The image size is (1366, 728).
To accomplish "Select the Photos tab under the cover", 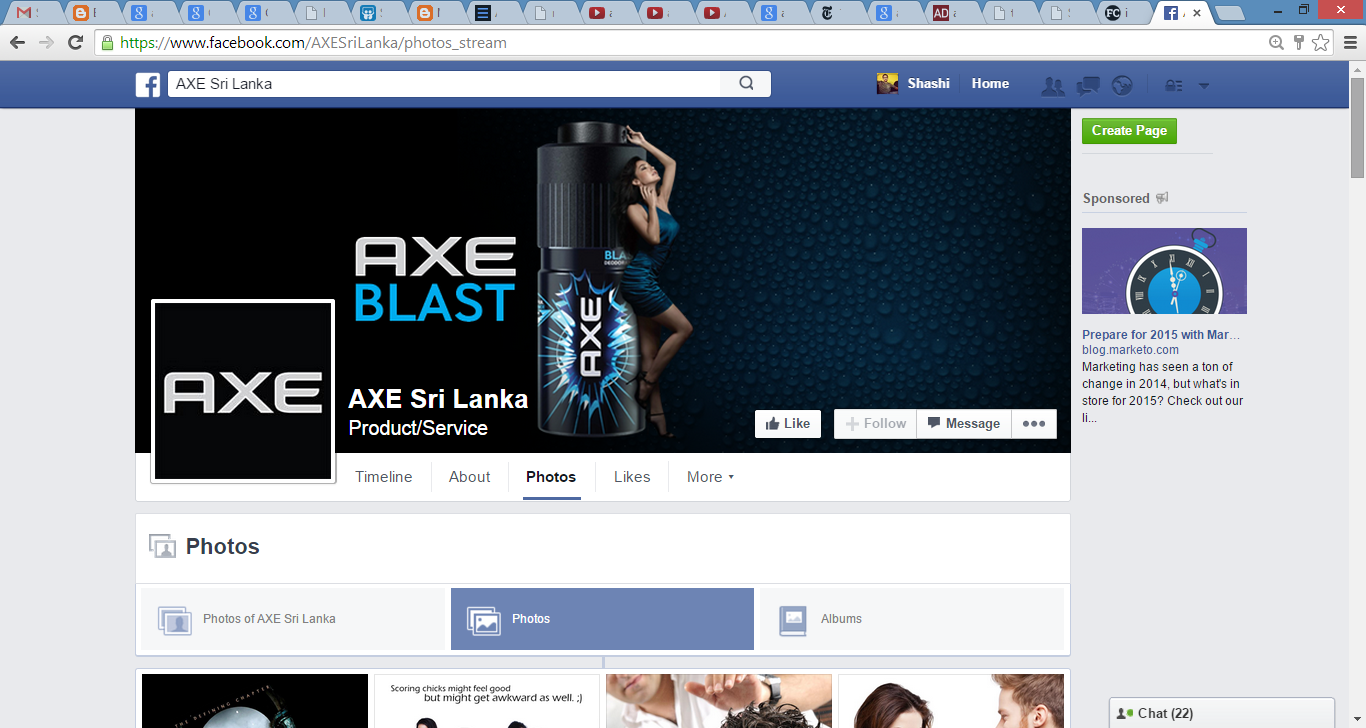I will (x=551, y=477).
